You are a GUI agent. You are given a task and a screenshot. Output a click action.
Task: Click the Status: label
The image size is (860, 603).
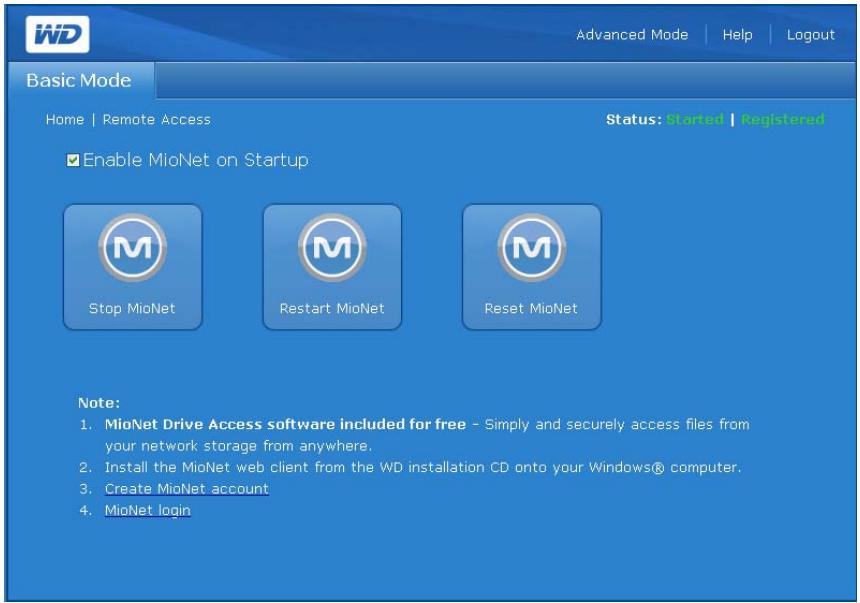pyautogui.click(x=633, y=120)
